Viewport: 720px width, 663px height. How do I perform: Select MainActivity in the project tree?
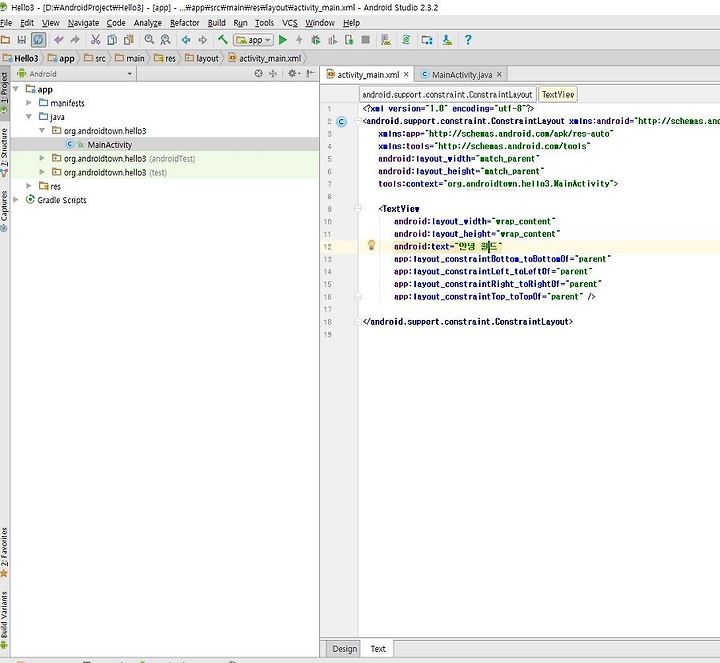(109, 145)
